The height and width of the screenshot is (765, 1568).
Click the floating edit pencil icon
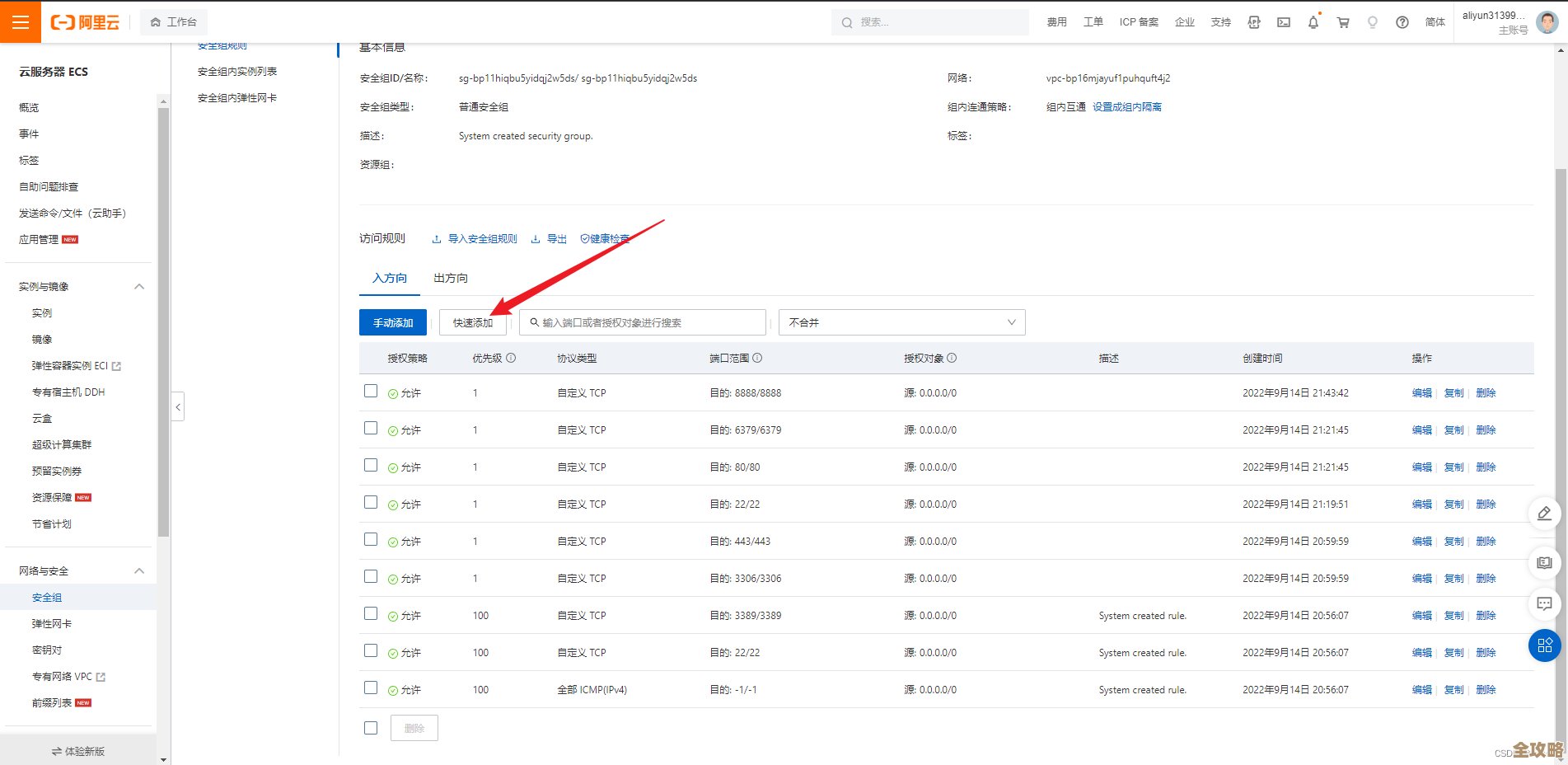click(x=1544, y=514)
